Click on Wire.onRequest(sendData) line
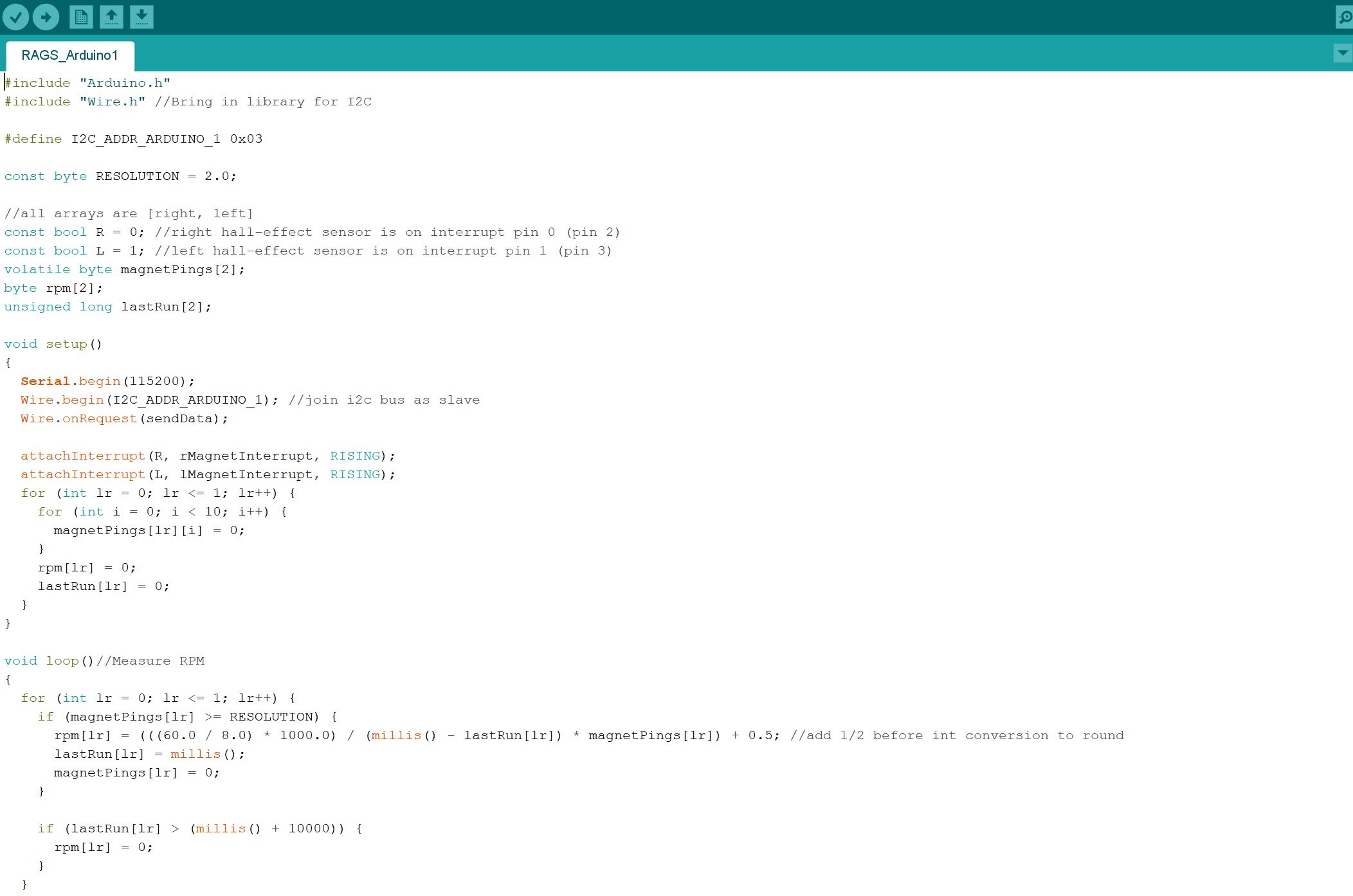 (124, 418)
